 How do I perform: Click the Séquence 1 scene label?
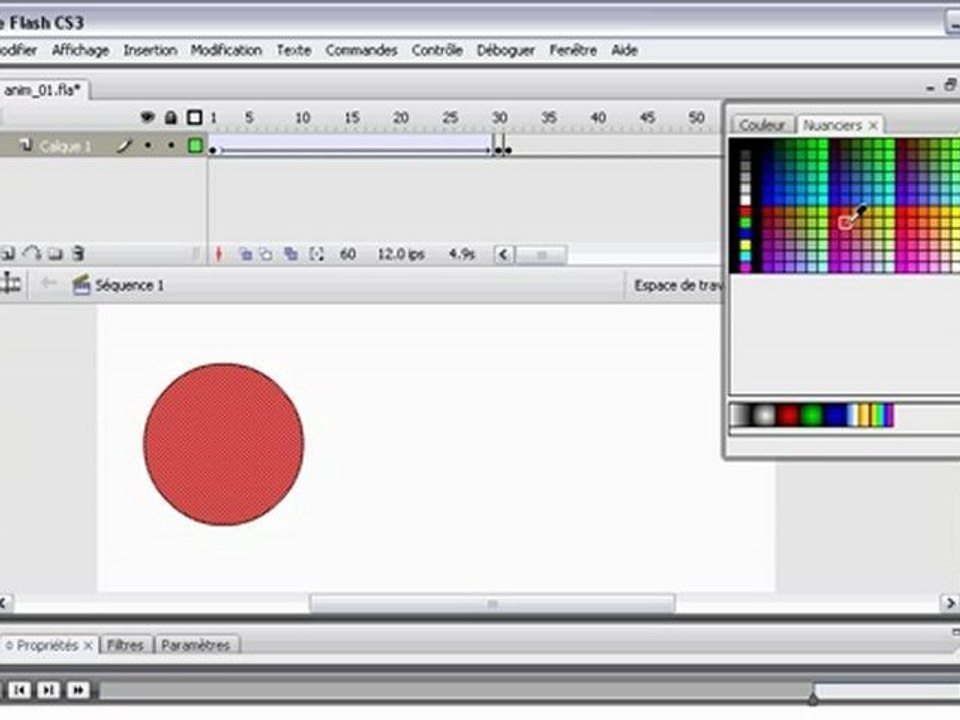pyautogui.click(x=129, y=285)
